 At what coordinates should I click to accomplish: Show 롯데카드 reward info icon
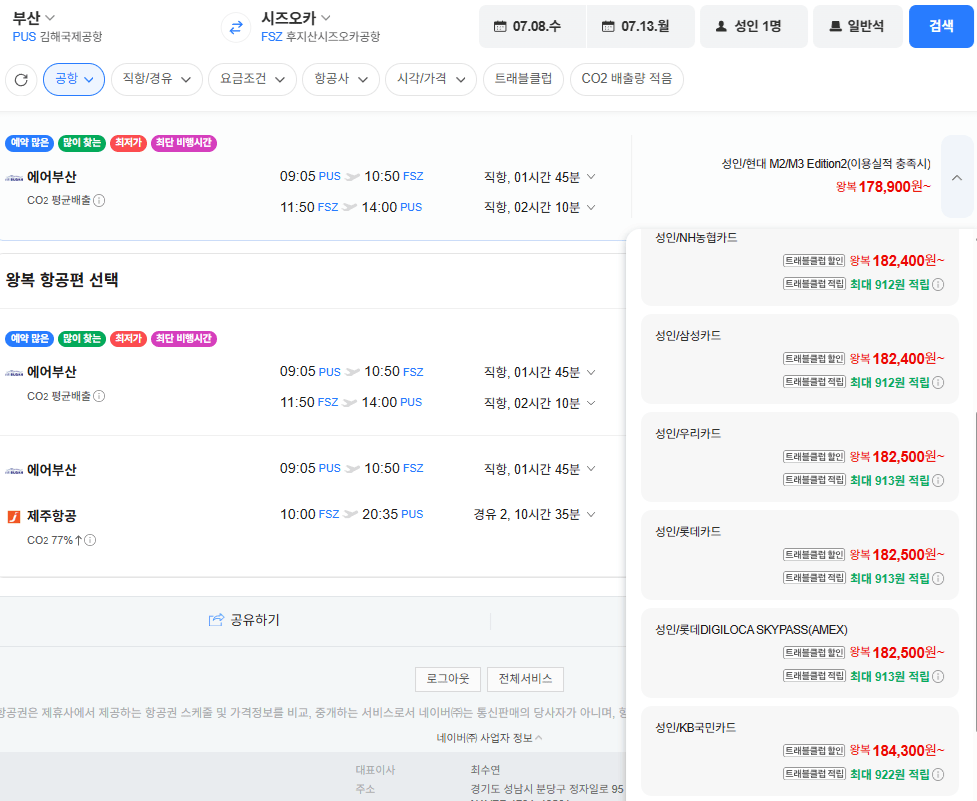938,579
